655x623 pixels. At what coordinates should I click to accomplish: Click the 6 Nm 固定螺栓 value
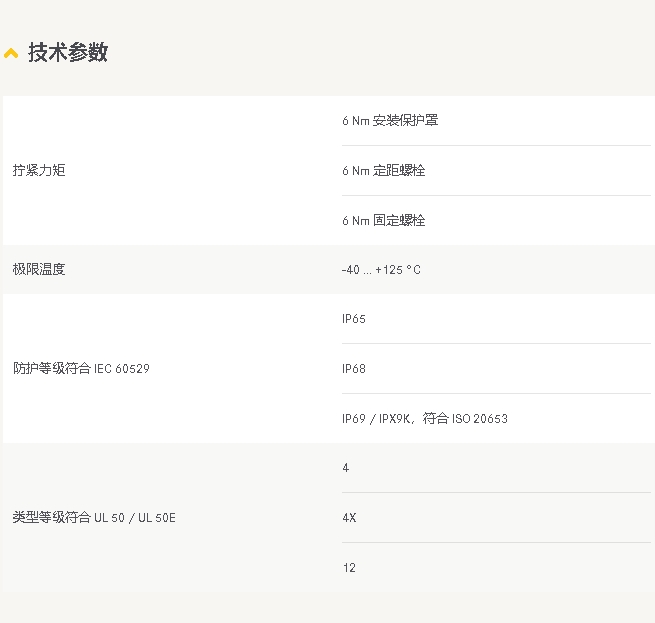tap(384, 221)
